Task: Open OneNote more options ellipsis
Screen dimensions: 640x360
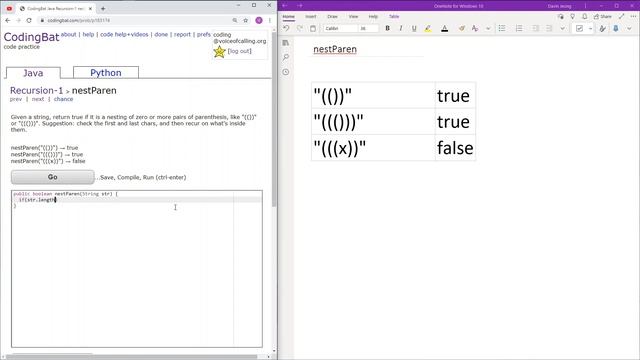Action: click(x=633, y=16)
